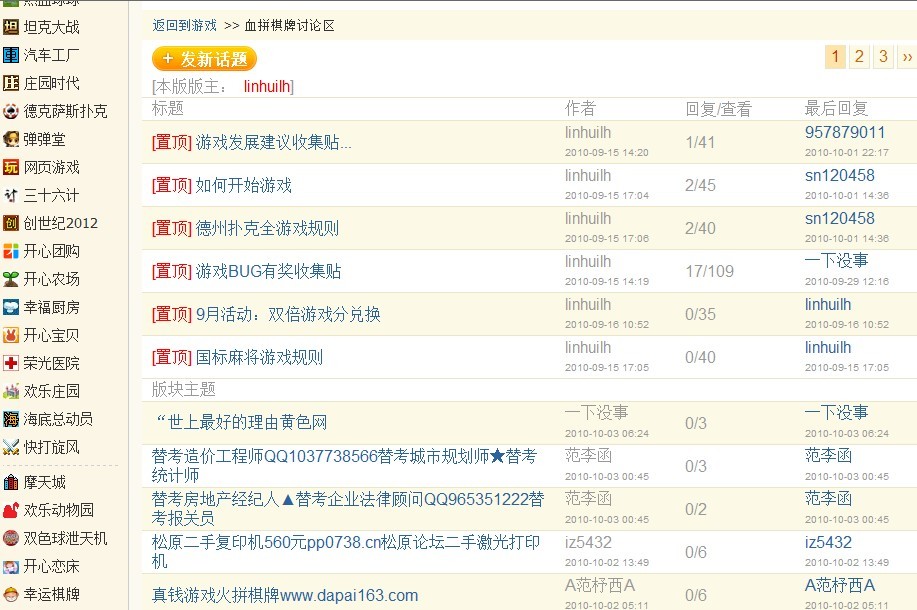The height and width of the screenshot is (610, 917).
Task: Click reply count 1/41
Action: click(700, 142)
